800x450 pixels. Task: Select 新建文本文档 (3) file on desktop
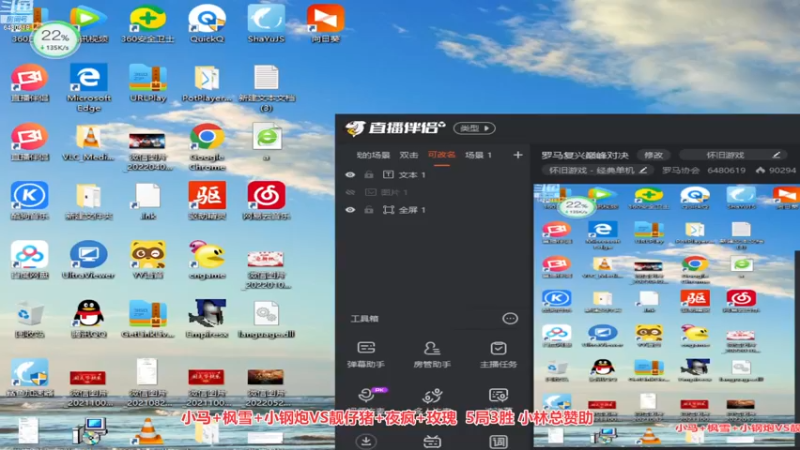click(266, 88)
